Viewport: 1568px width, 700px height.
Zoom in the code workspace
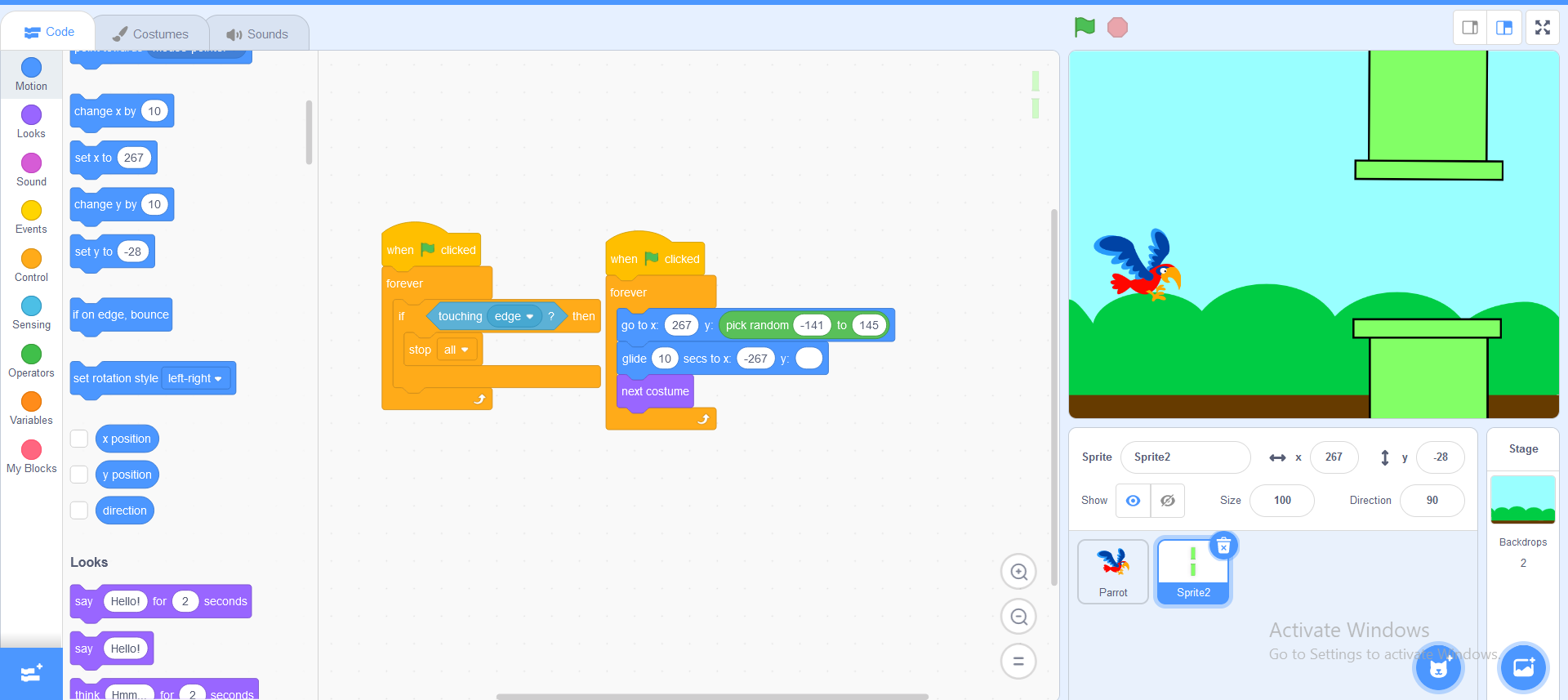pos(1018,572)
